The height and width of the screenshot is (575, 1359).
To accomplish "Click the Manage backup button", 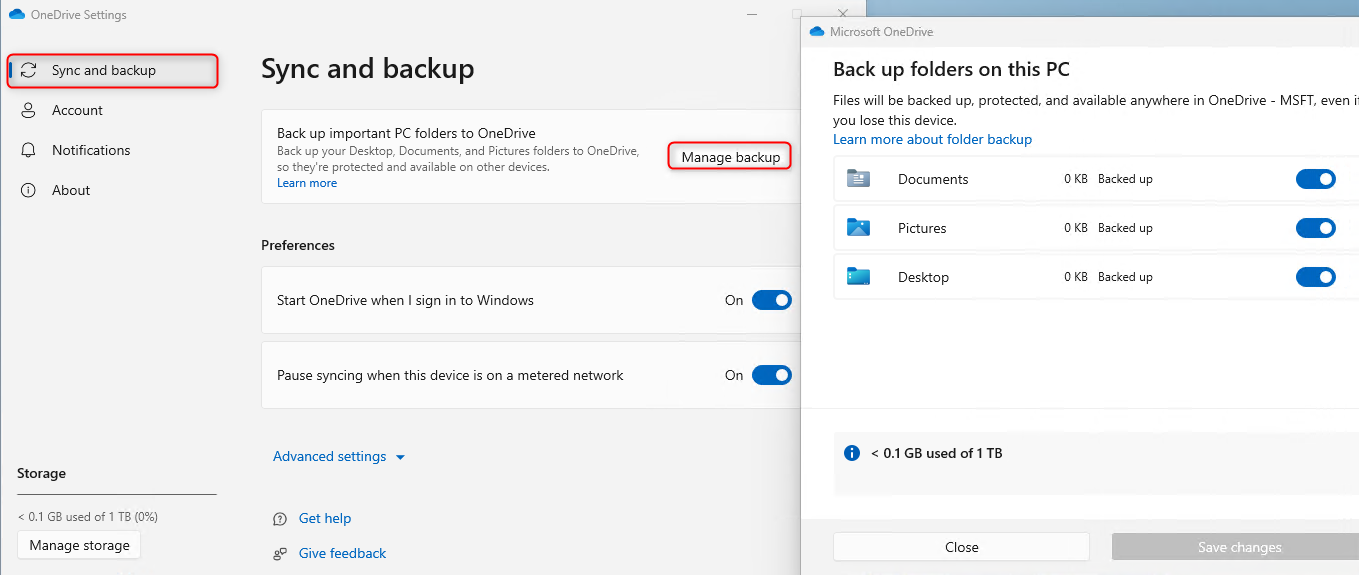I will point(730,157).
